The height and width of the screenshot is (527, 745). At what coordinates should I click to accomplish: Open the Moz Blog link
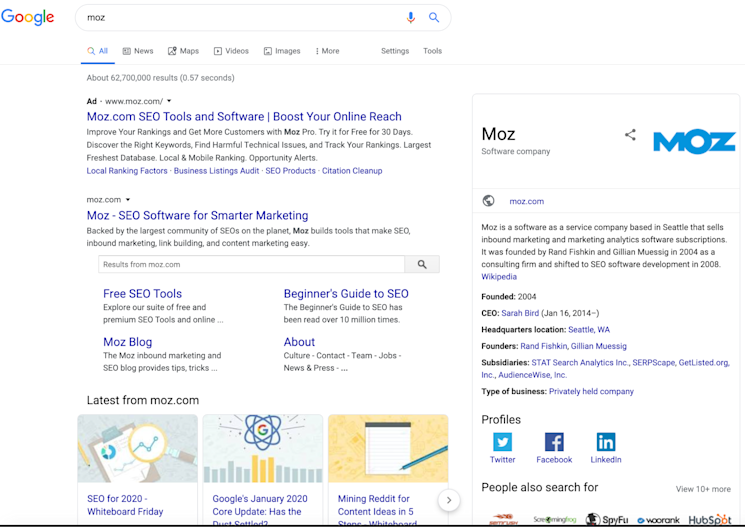(128, 342)
